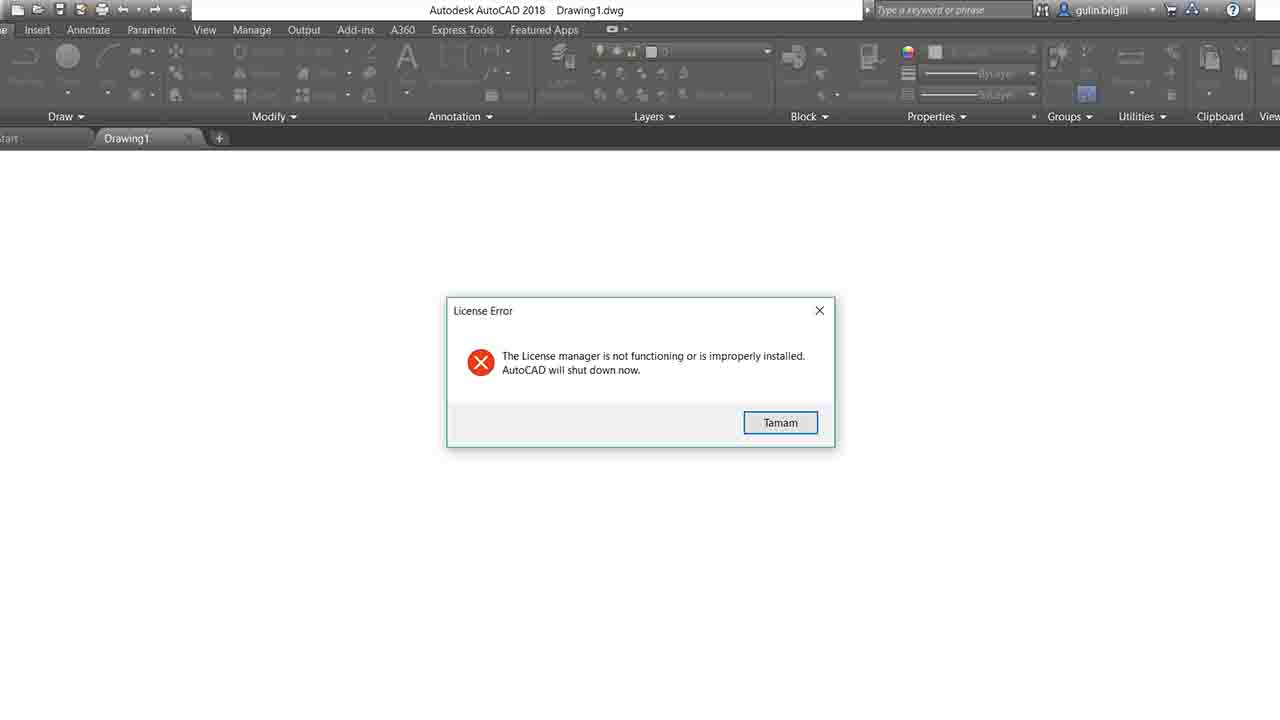Image resolution: width=1280 pixels, height=720 pixels.
Task: Open dropdown next to gulin.bilgili username
Action: (1152, 10)
